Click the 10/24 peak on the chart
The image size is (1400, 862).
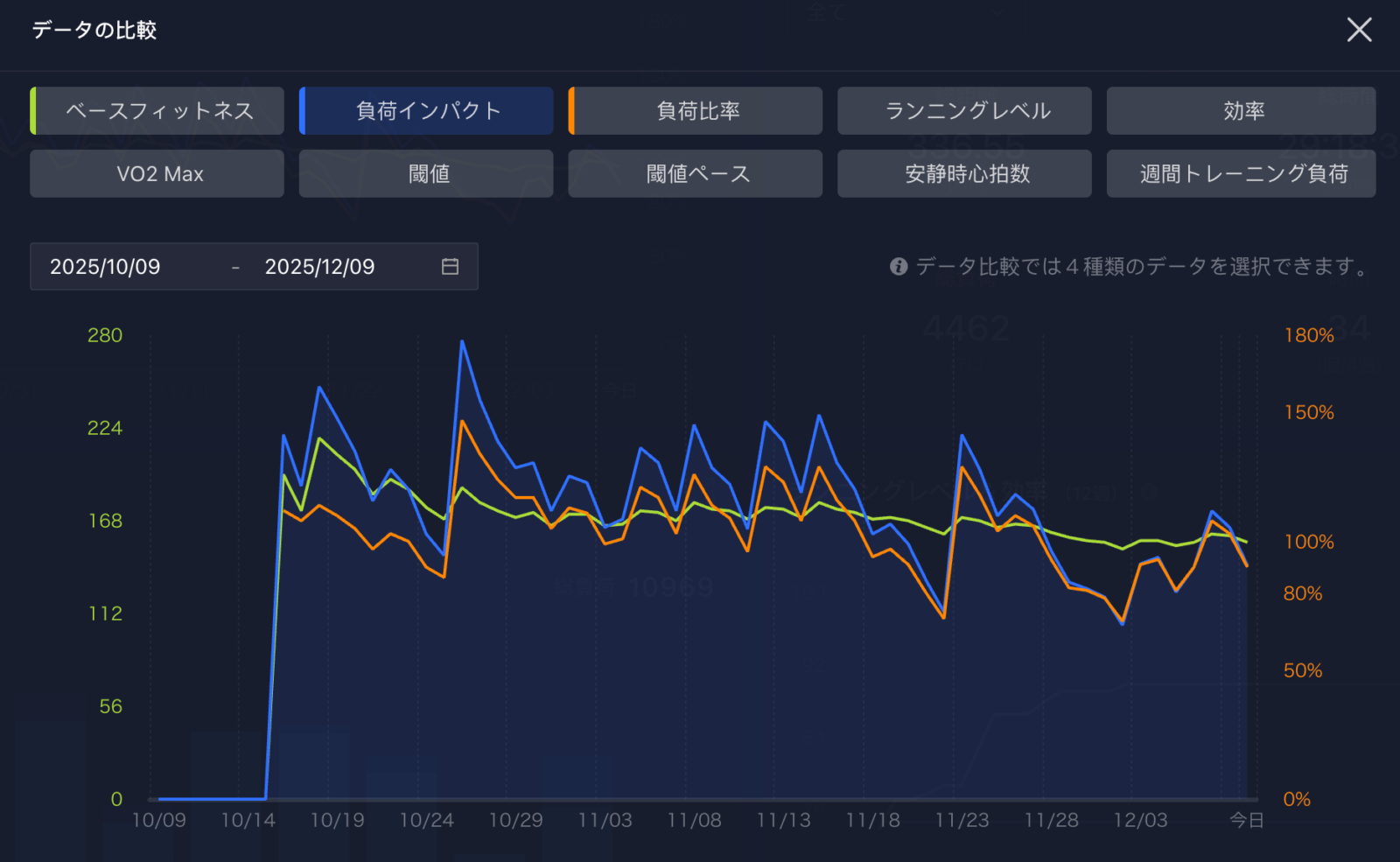462,342
